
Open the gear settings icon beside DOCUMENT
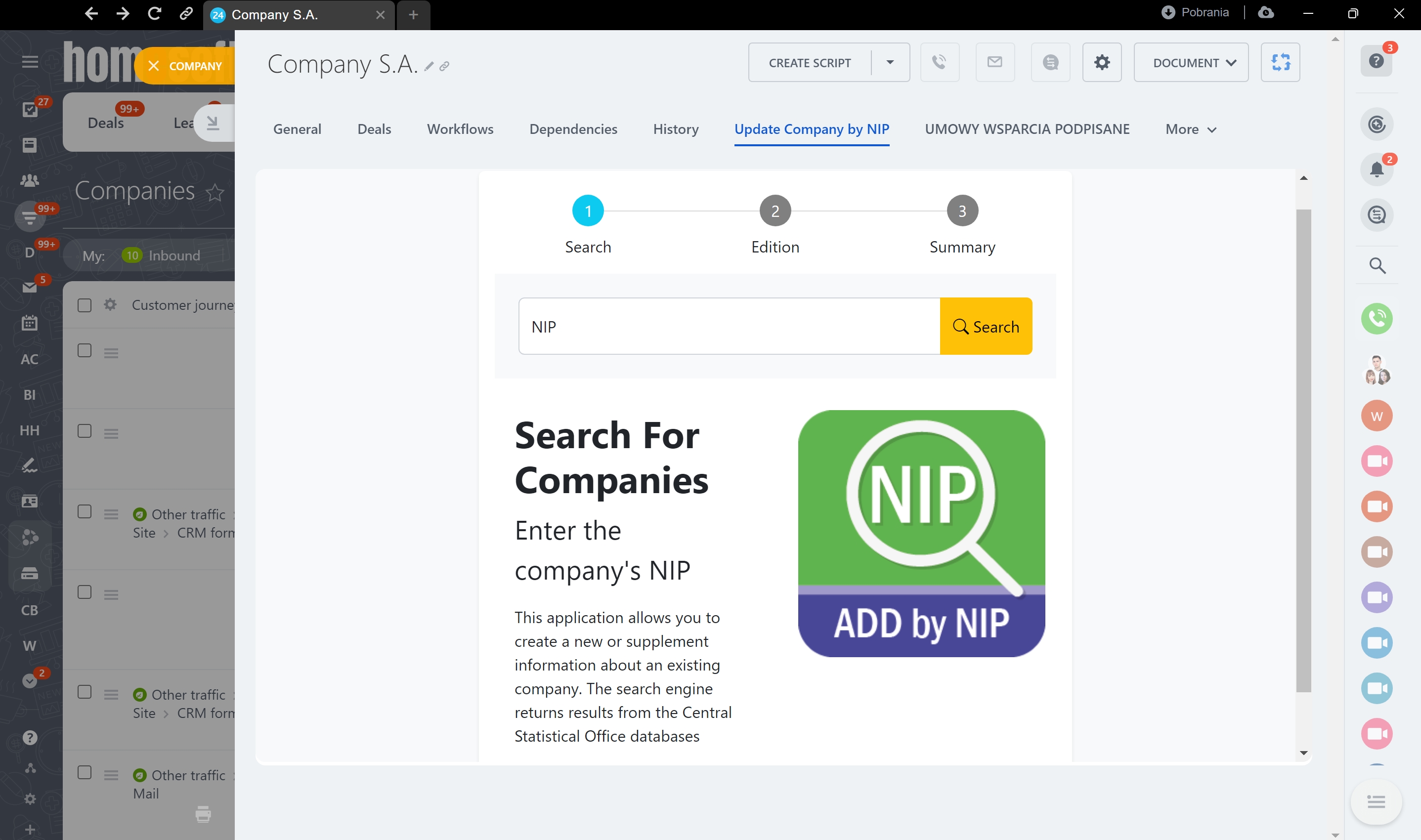coord(1102,62)
